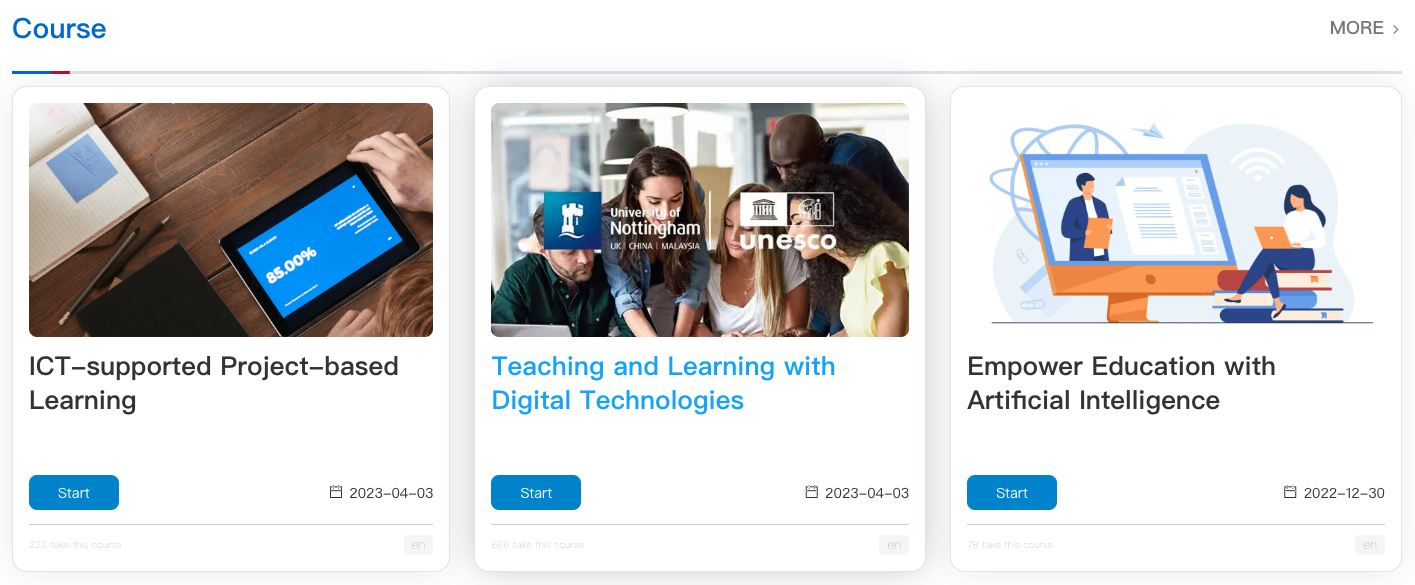The width and height of the screenshot is (1415, 585).
Task: Start Empower Education with Artificial Intelligence course
Action: tap(1012, 493)
